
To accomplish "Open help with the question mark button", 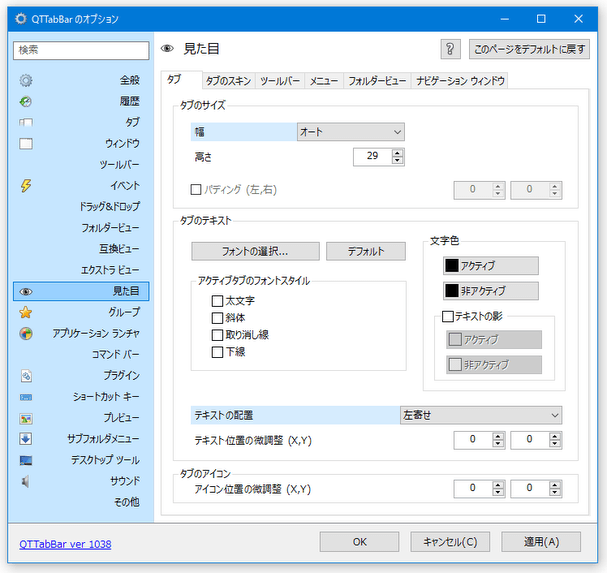I will [450, 49].
